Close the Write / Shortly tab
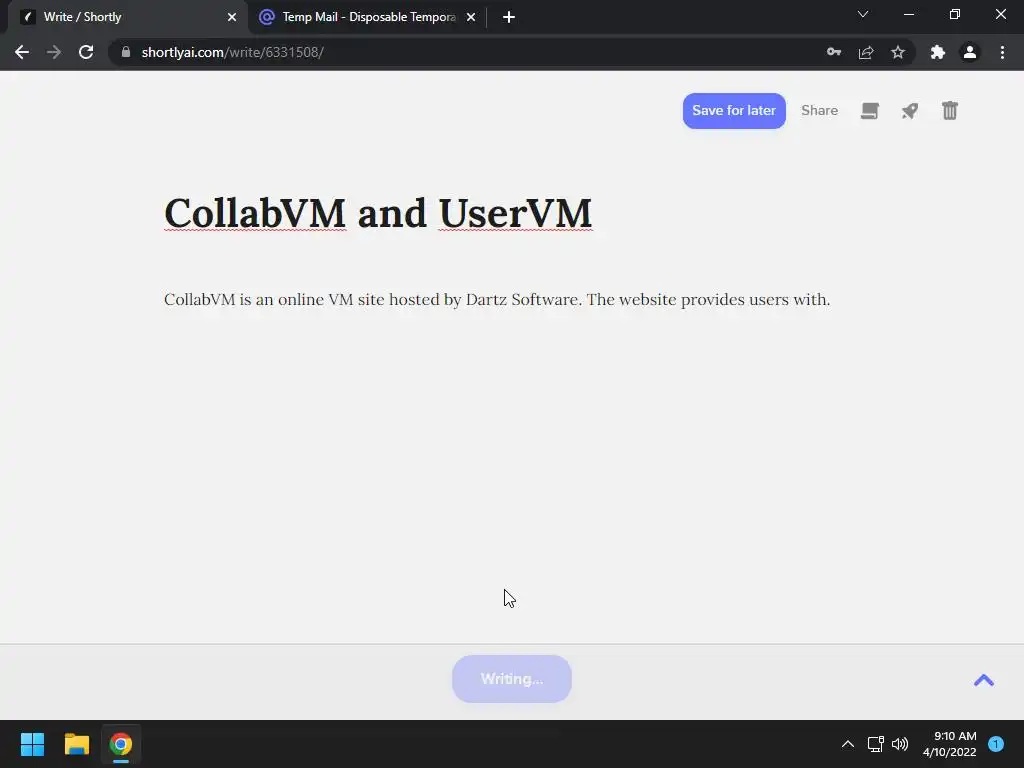Viewport: 1024px width, 768px height. tap(232, 17)
